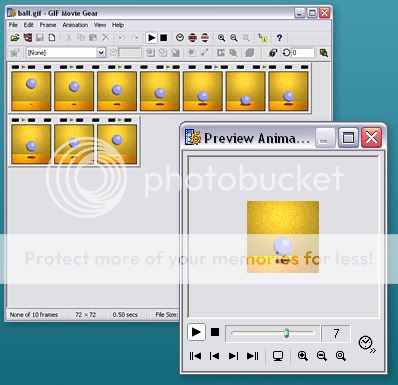Play the animation from main toolbar
Screen dimensions: 398x385
[x=151, y=38]
